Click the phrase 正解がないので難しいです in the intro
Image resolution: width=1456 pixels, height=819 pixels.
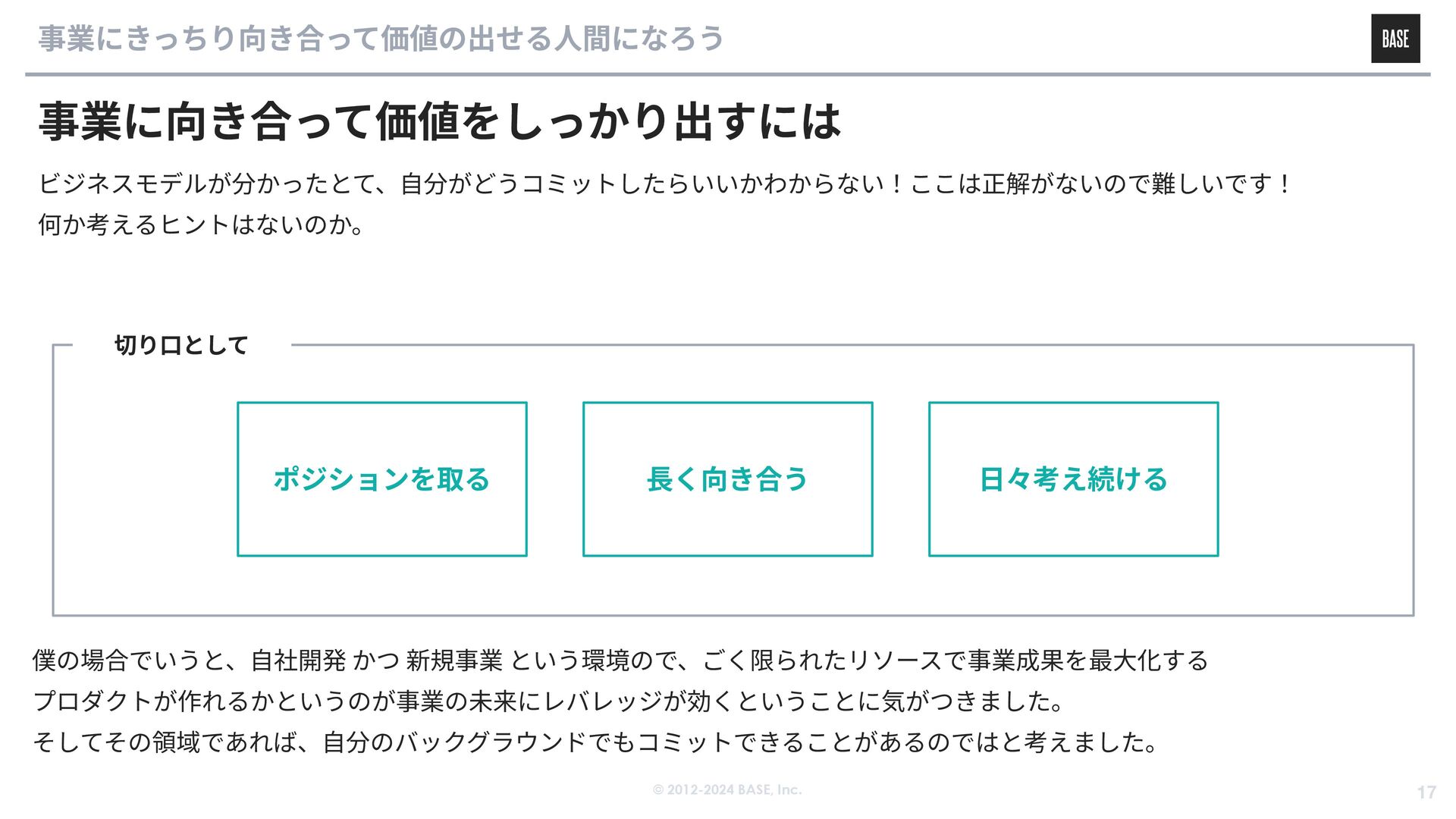(x=1128, y=184)
